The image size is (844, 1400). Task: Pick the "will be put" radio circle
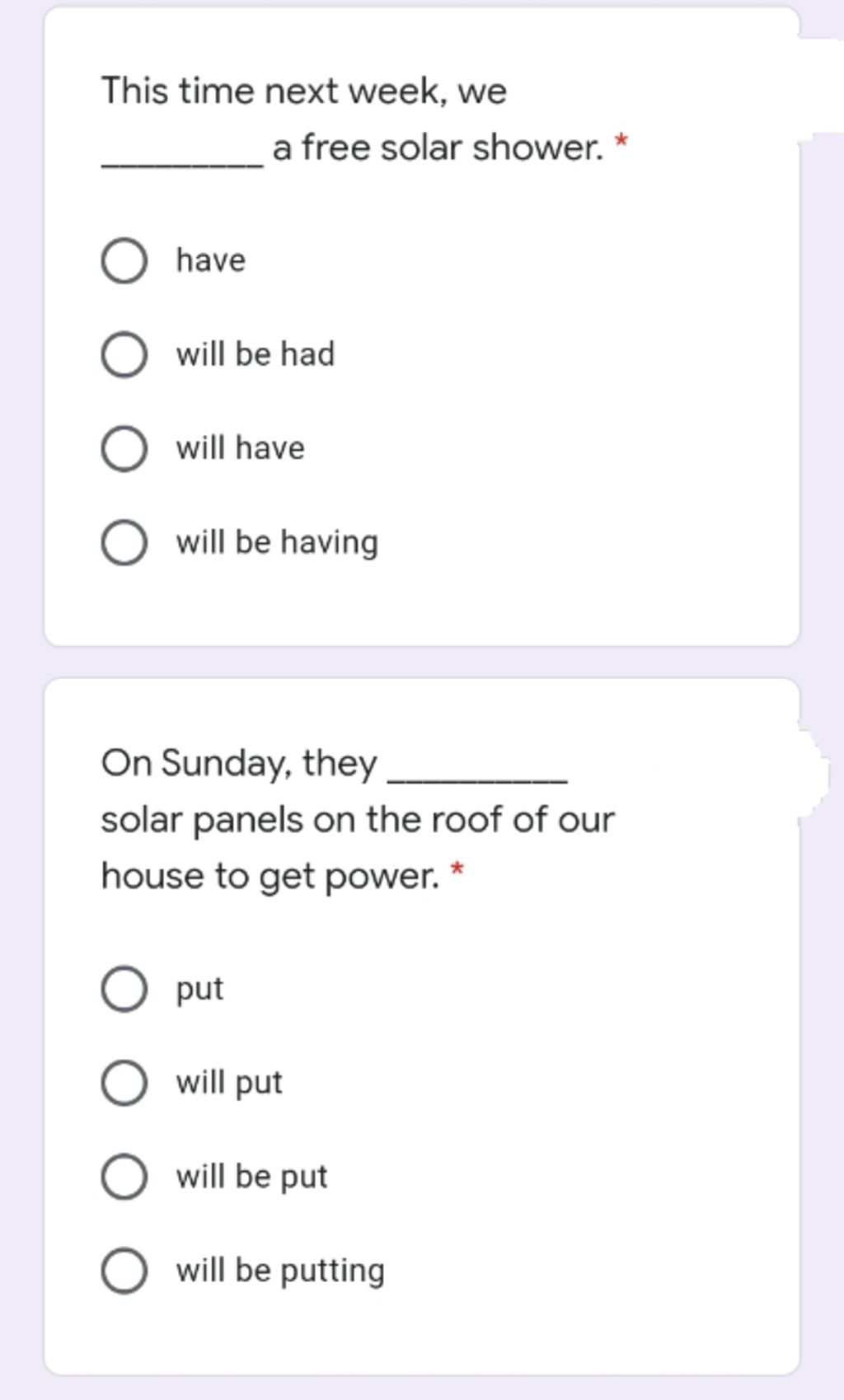pos(124,1177)
